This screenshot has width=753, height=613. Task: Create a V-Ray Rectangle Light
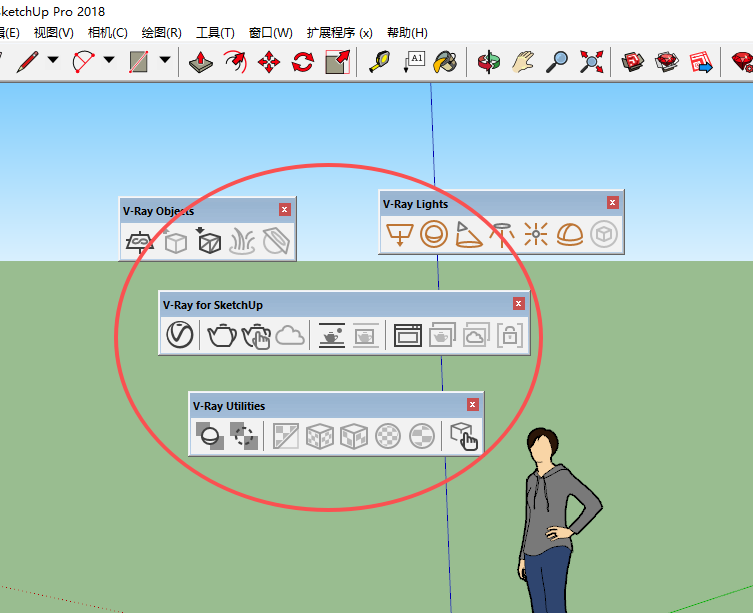coord(400,234)
